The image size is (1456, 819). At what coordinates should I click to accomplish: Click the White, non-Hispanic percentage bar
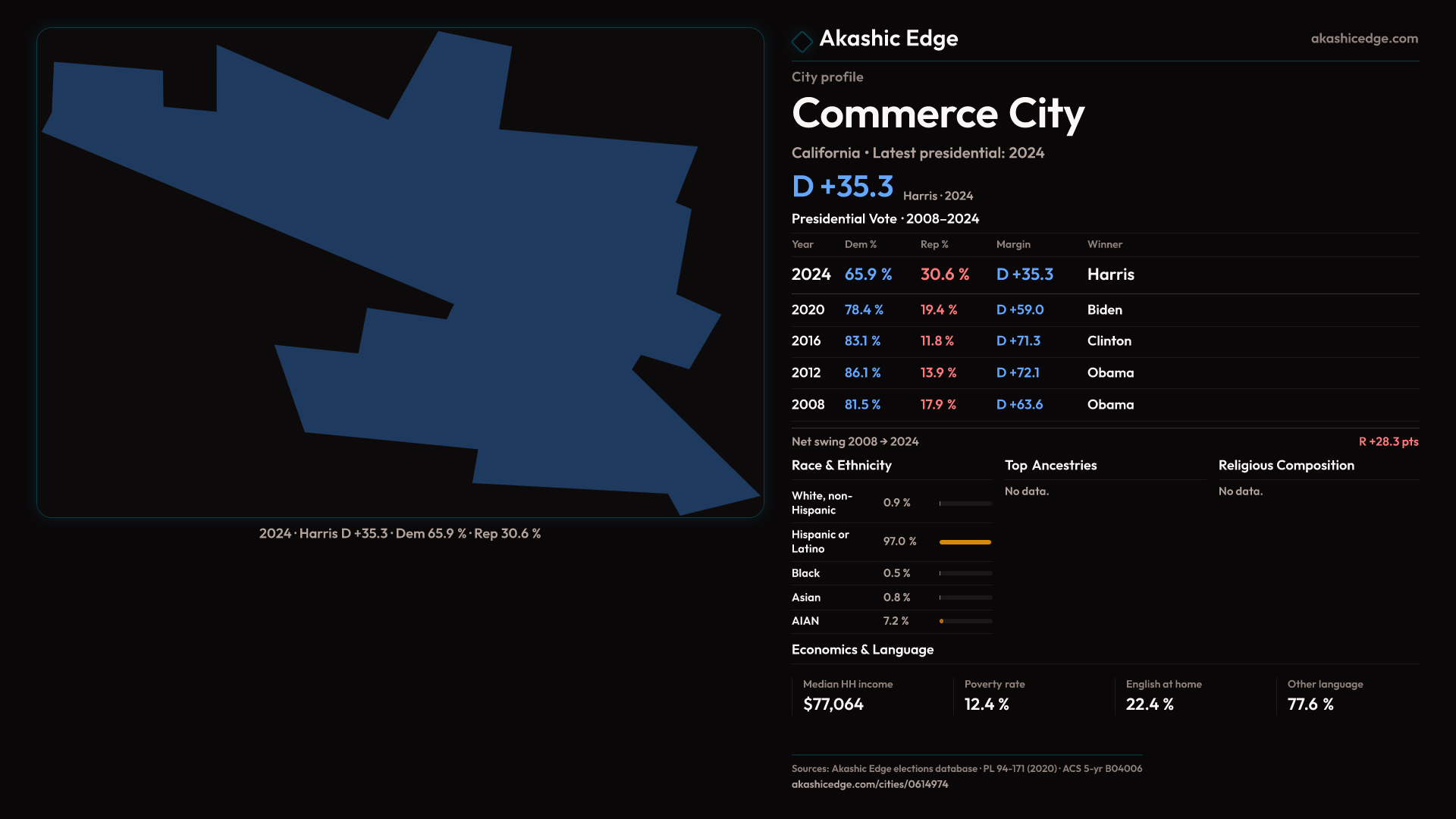pos(965,504)
